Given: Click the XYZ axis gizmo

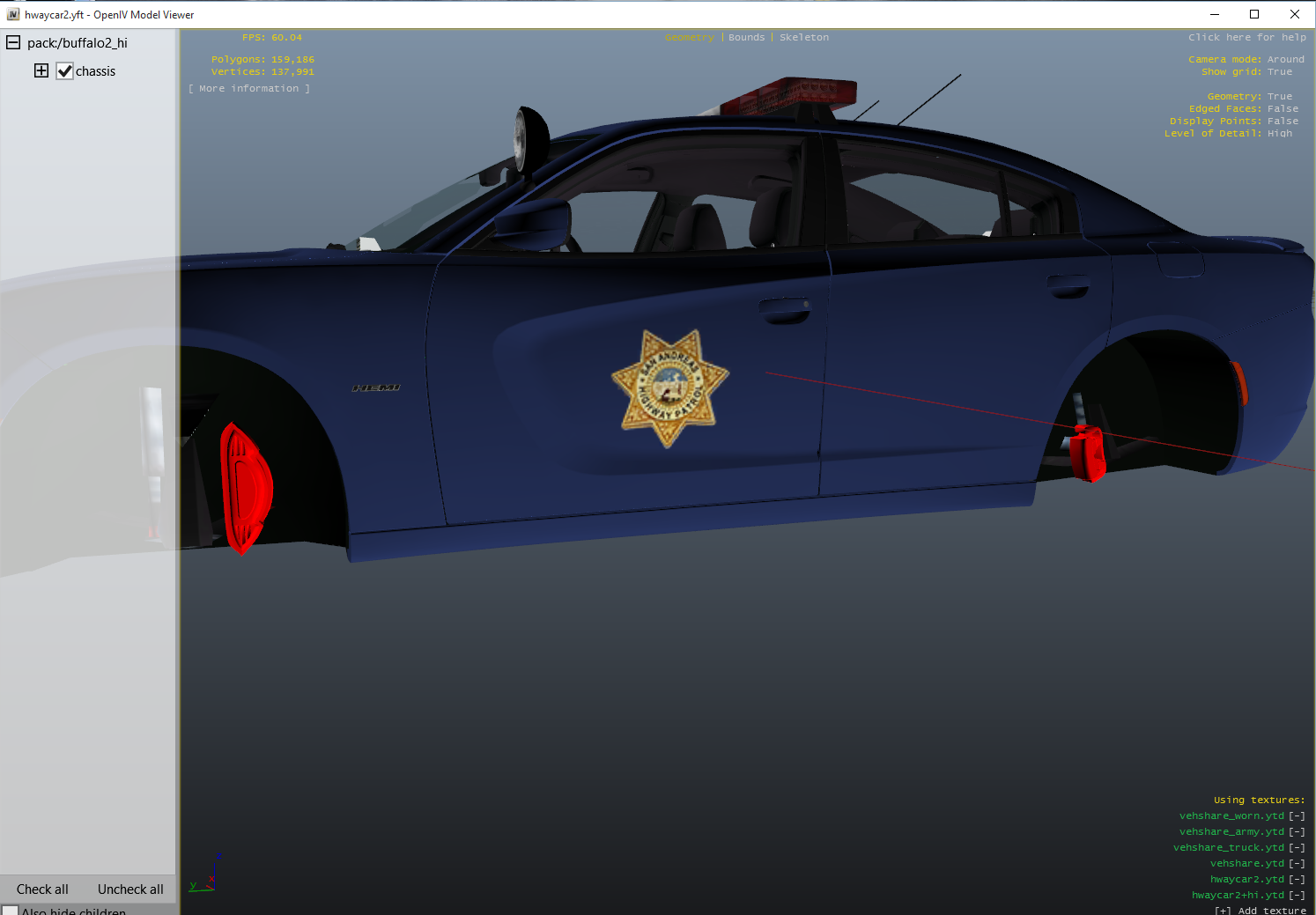Looking at the screenshot, I should point(204,873).
